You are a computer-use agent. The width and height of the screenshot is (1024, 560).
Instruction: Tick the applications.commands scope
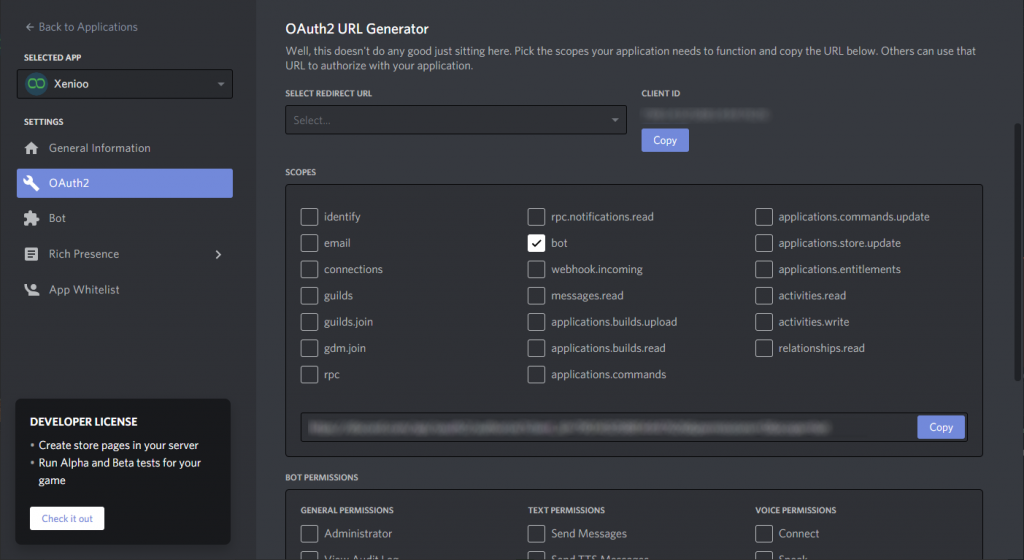(x=537, y=375)
